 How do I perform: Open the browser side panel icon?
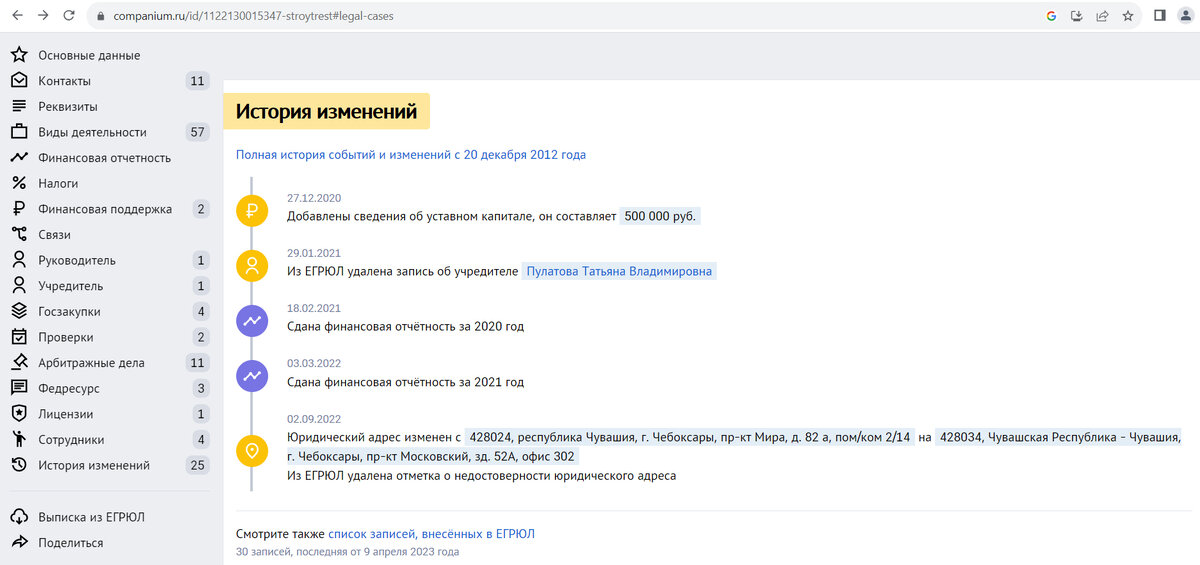pos(1160,16)
